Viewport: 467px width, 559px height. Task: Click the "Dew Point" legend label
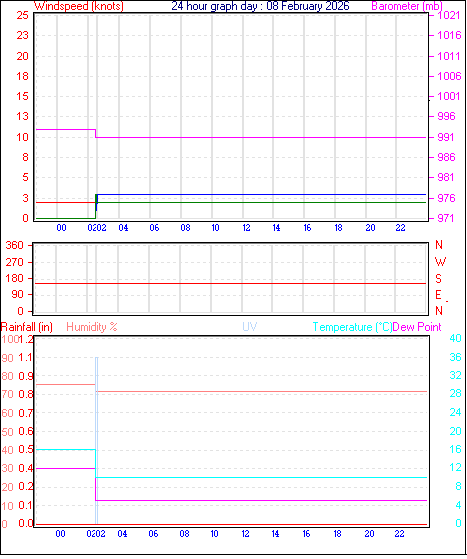coord(417,327)
